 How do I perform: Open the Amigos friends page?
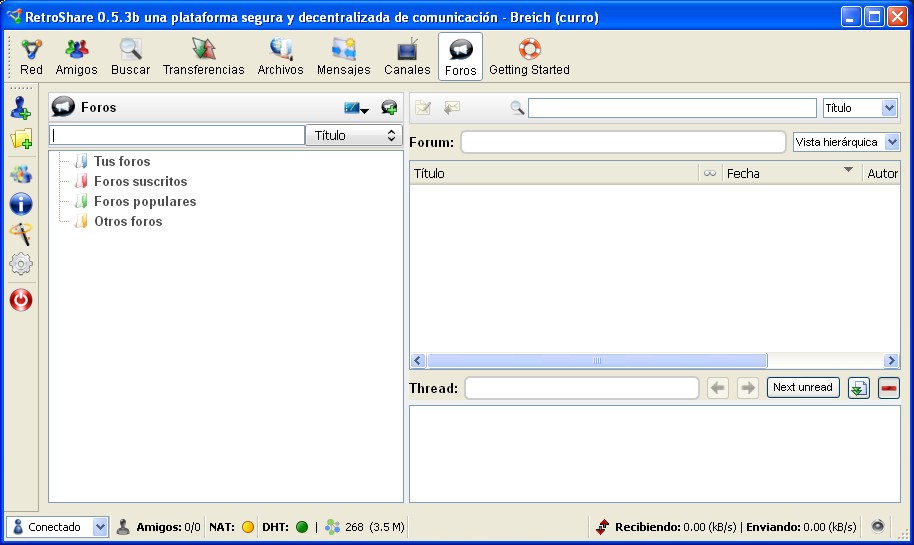pyautogui.click(x=76, y=57)
